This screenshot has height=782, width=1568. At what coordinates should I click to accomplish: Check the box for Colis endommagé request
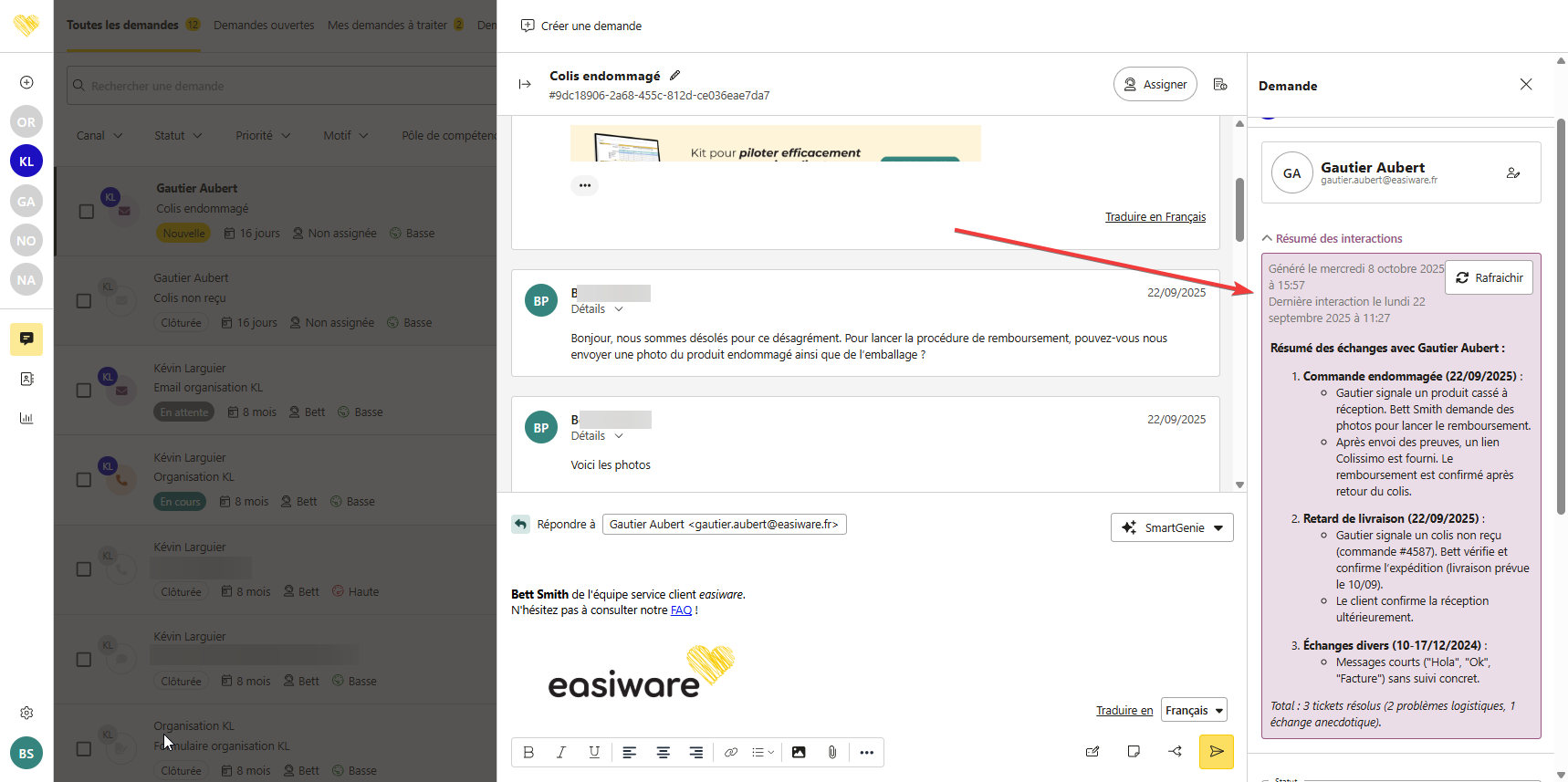tap(87, 212)
